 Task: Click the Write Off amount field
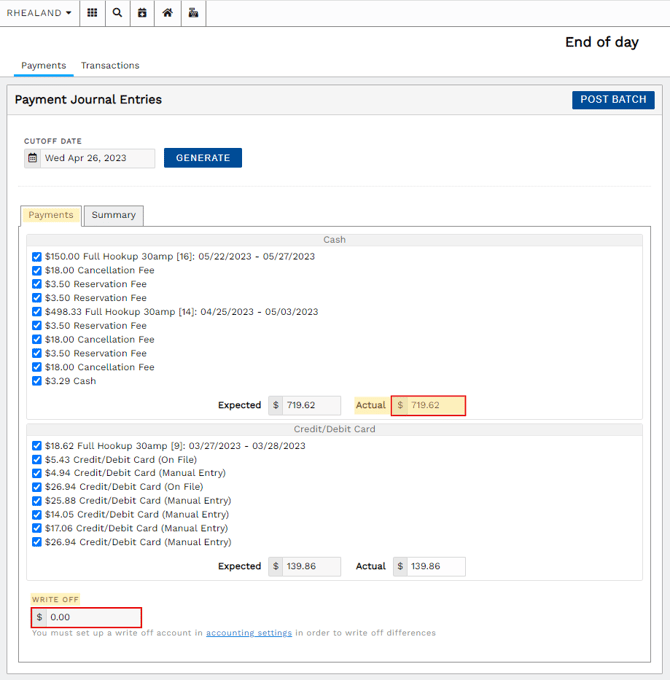(x=93, y=617)
